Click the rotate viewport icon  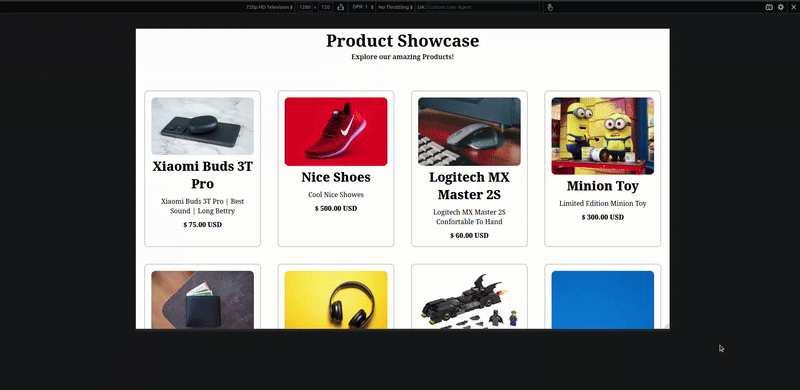(x=340, y=7)
